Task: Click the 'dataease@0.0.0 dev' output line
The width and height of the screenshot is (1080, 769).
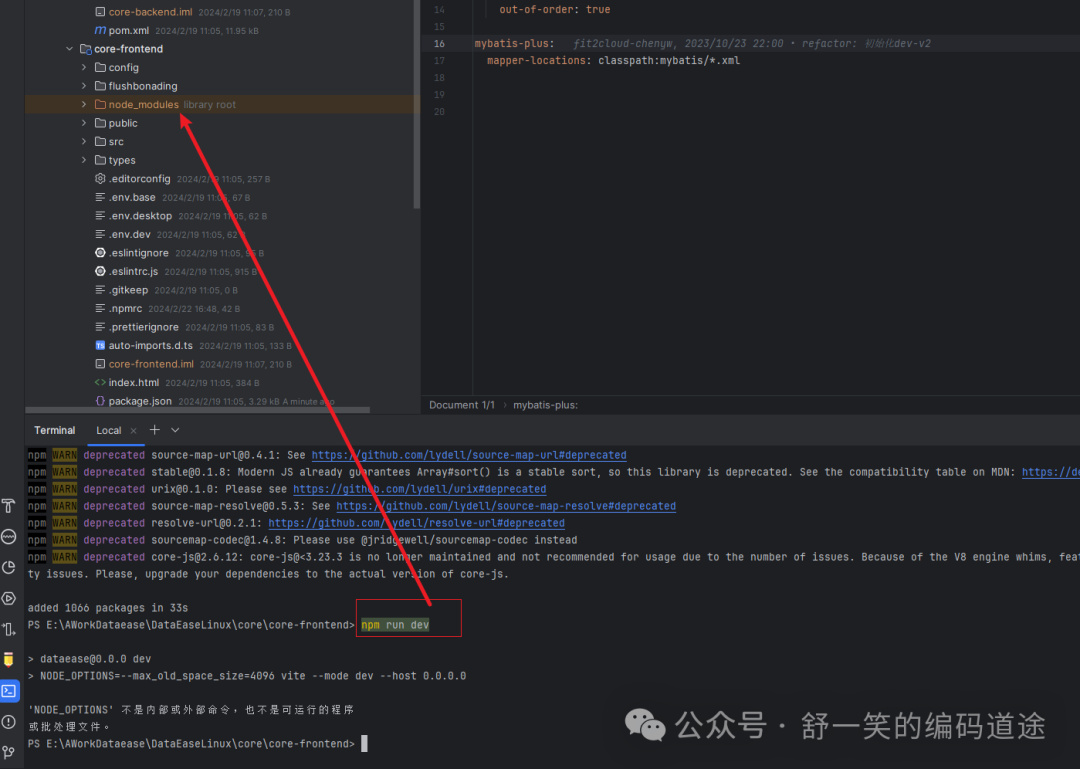Action: tap(89, 659)
